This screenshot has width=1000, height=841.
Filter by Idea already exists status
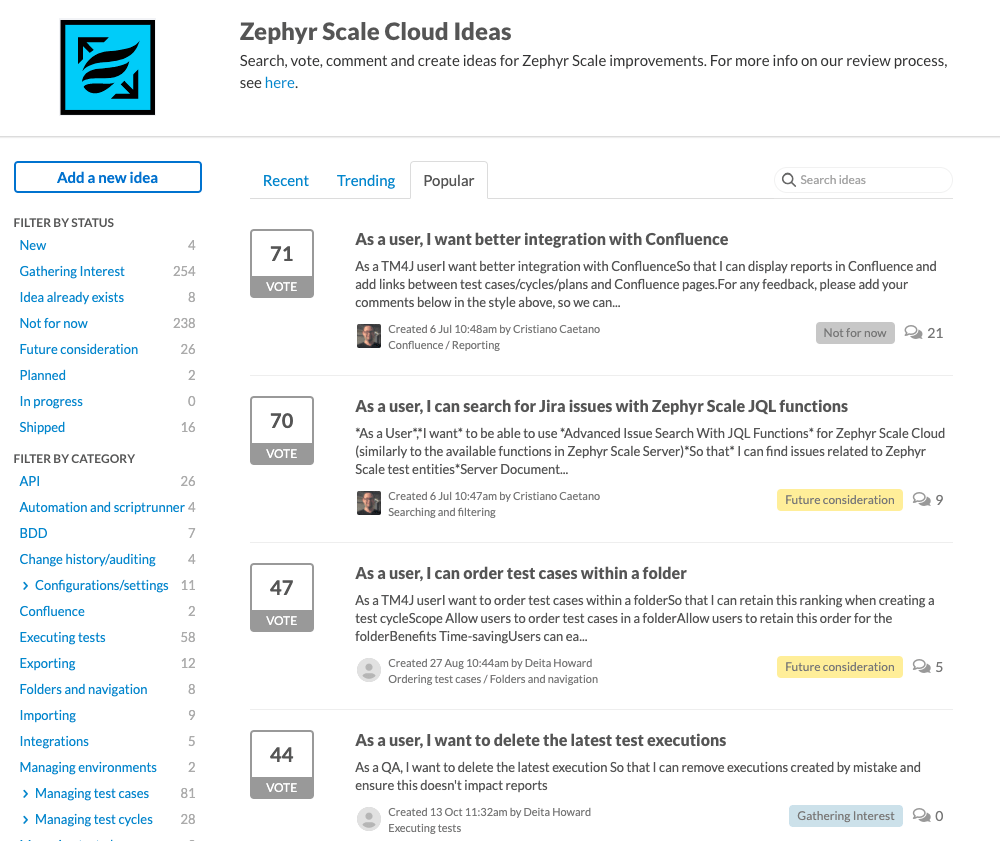tap(71, 297)
